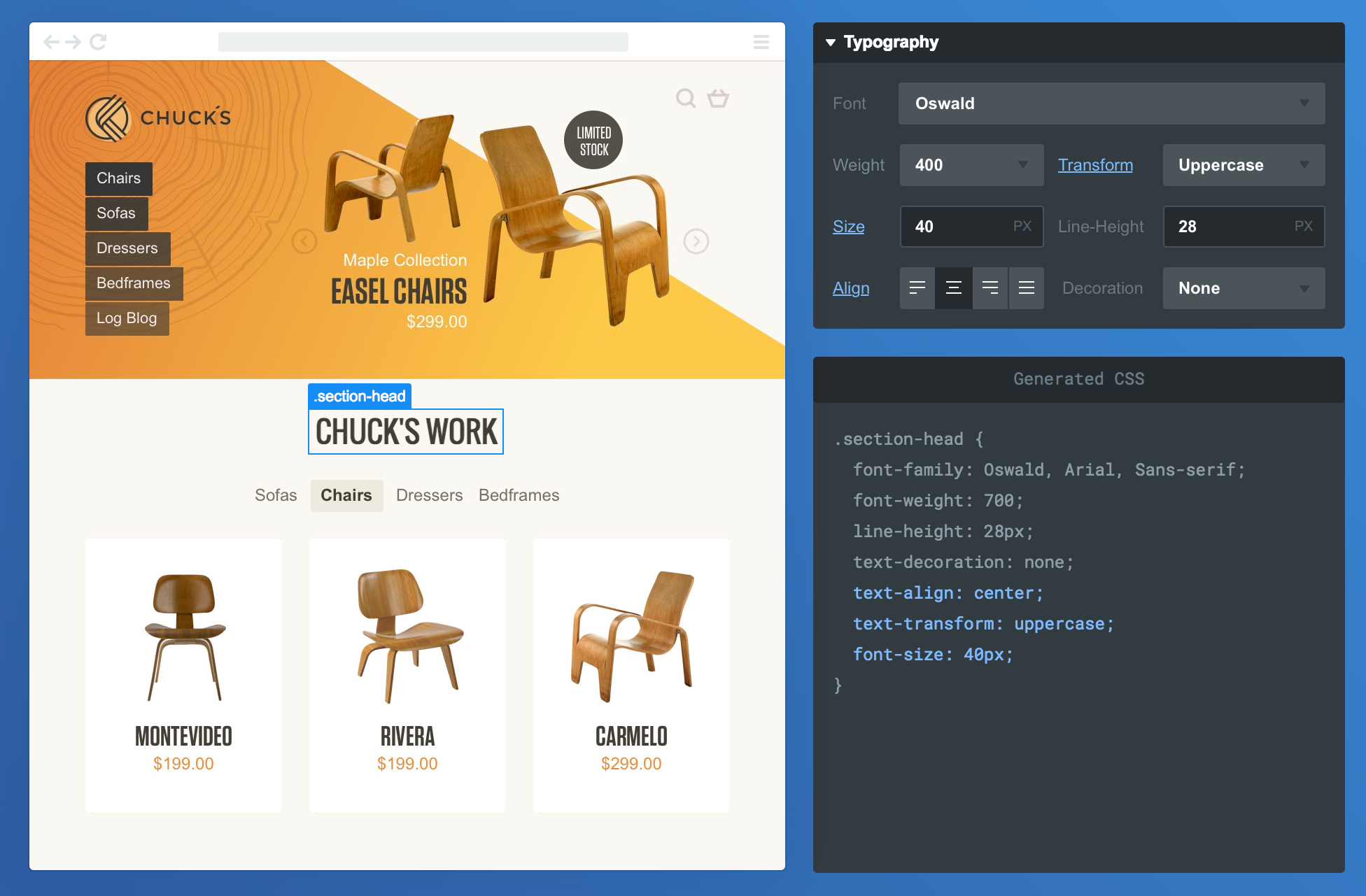
Task: Open the Carmelo chair image
Action: coord(633,637)
